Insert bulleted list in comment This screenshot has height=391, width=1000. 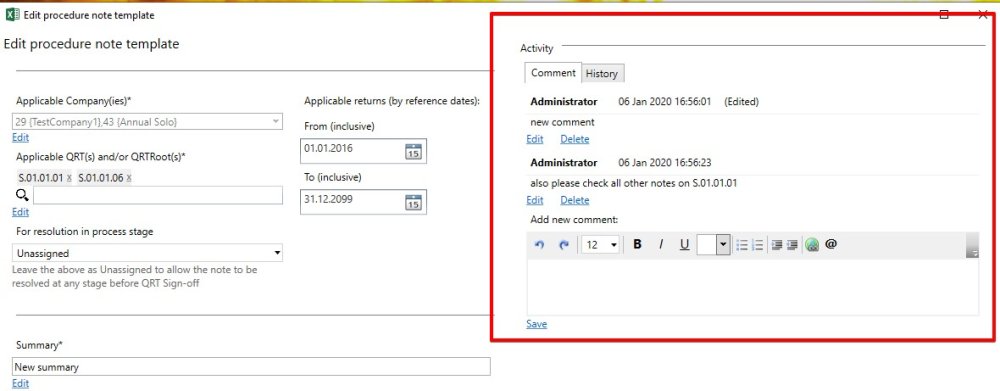pyautogui.click(x=742, y=245)
